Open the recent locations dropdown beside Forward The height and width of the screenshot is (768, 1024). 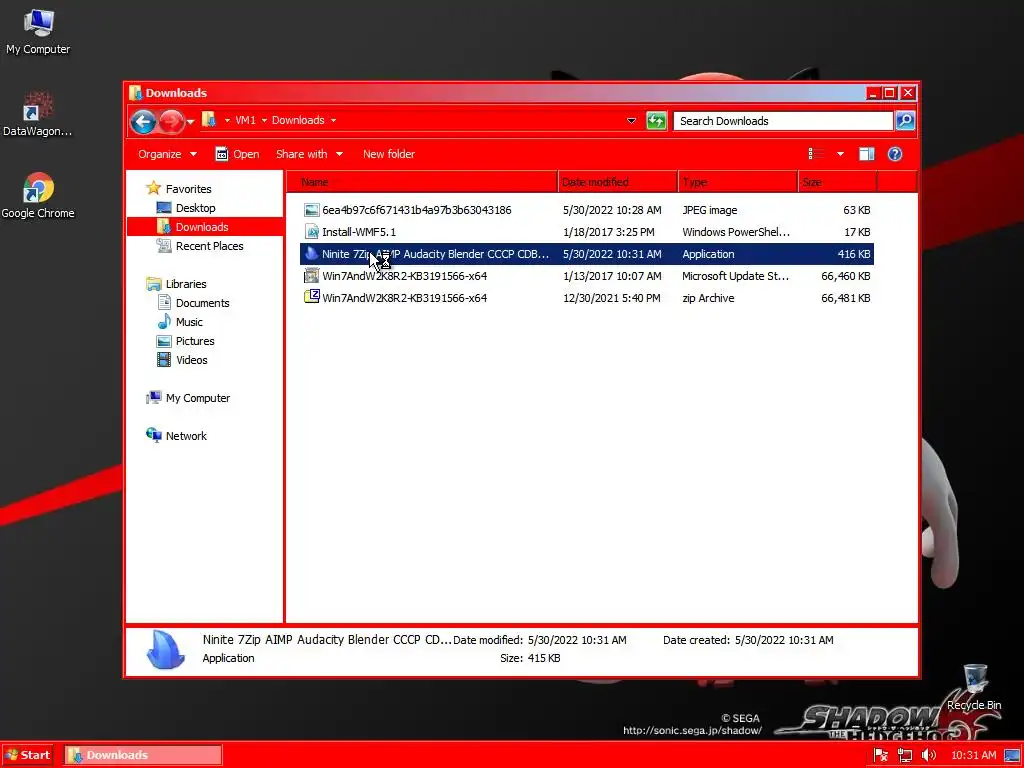pos(190,122)
